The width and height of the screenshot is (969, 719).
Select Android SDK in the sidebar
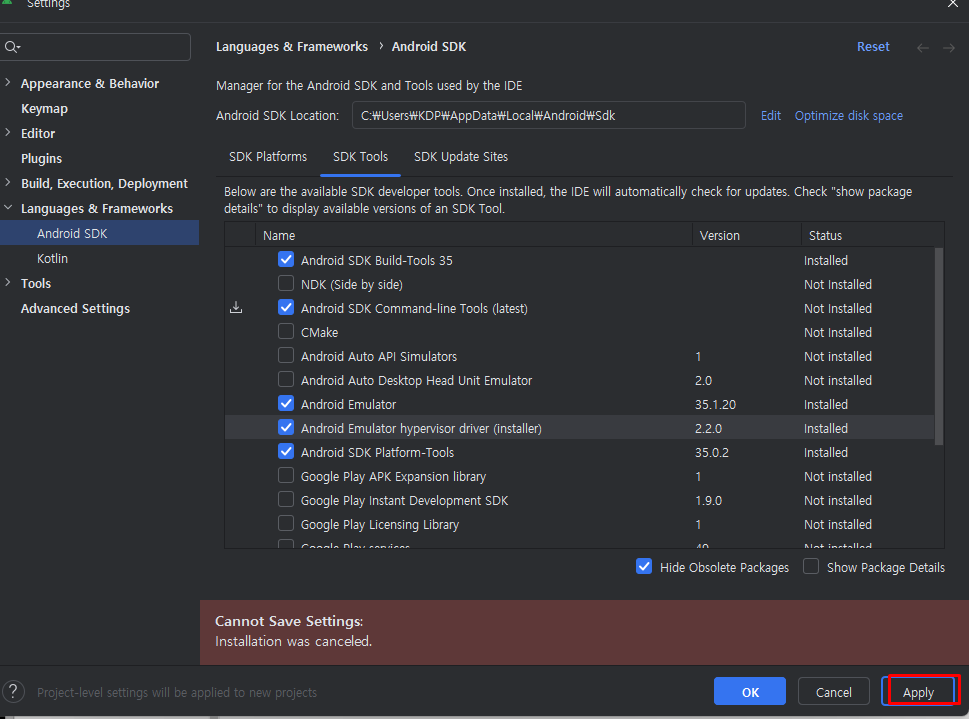pyautogui.click(x=99, y=233)
